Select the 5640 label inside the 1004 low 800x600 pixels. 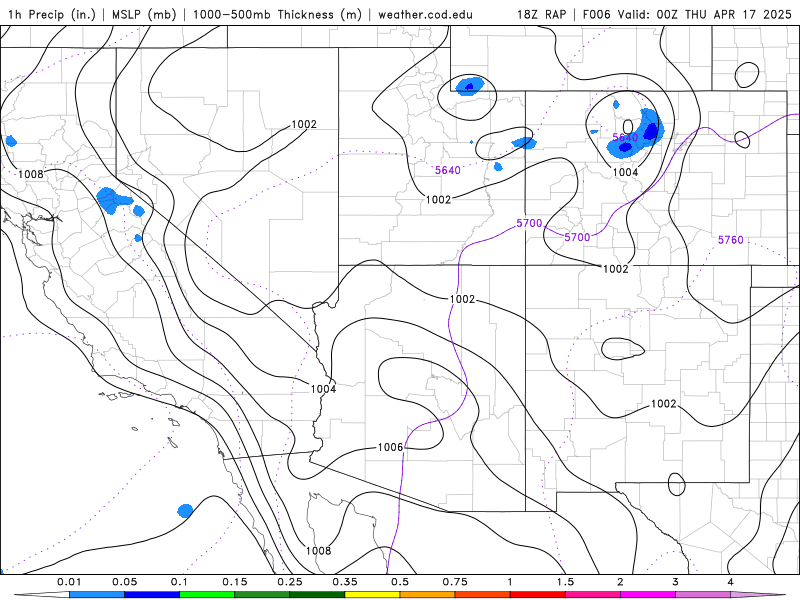625,137
